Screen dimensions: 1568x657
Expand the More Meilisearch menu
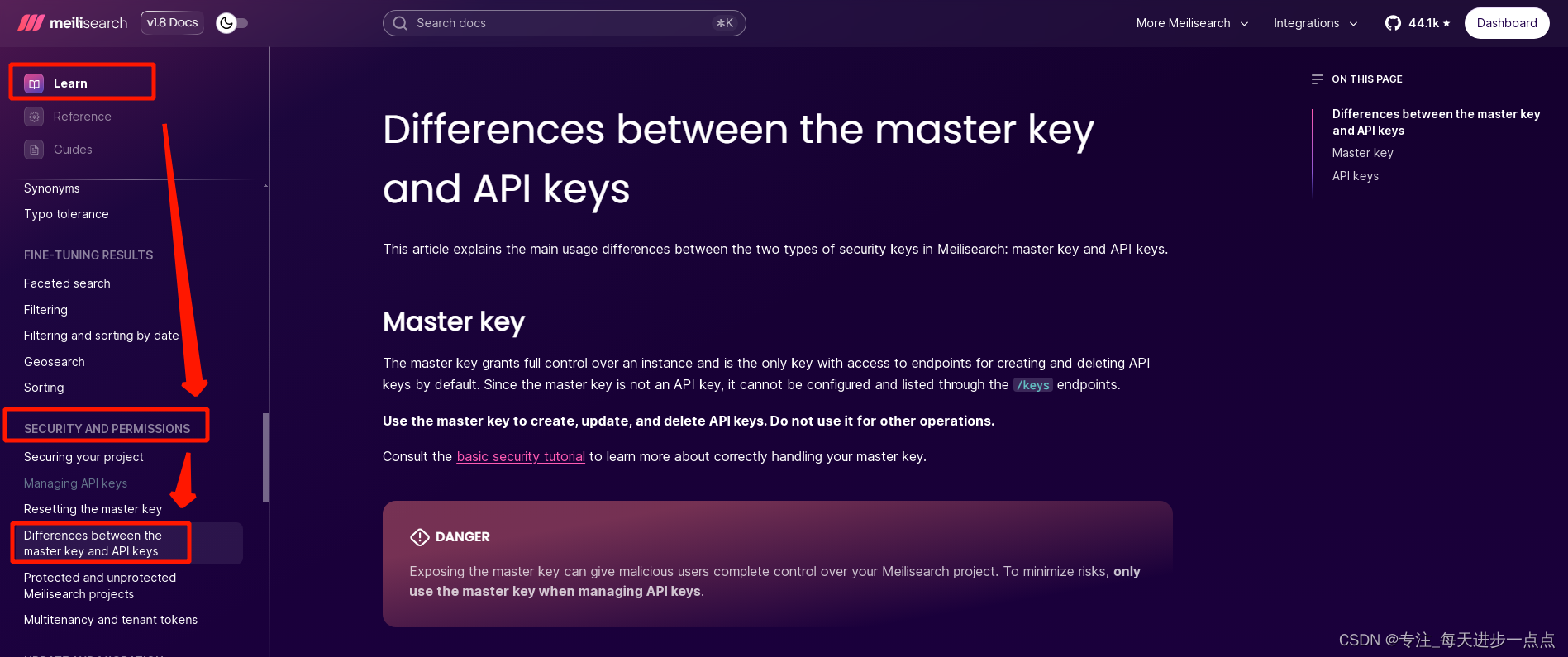coord(1192,23)
